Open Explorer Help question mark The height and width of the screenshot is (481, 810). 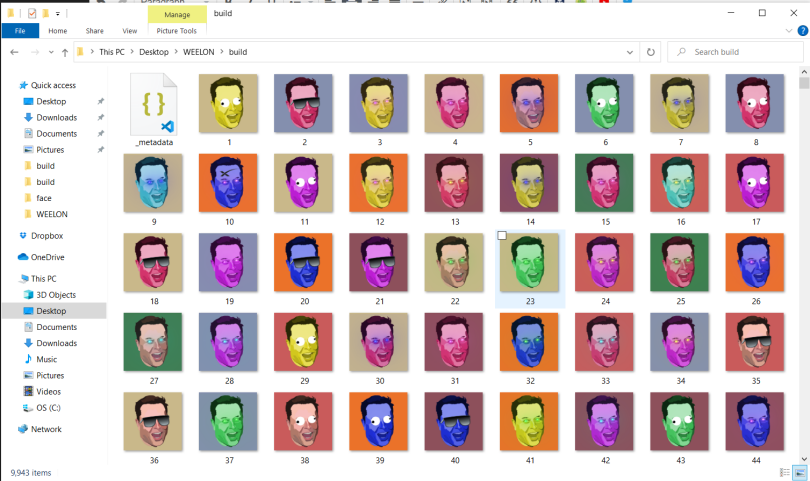click(803, 30)
